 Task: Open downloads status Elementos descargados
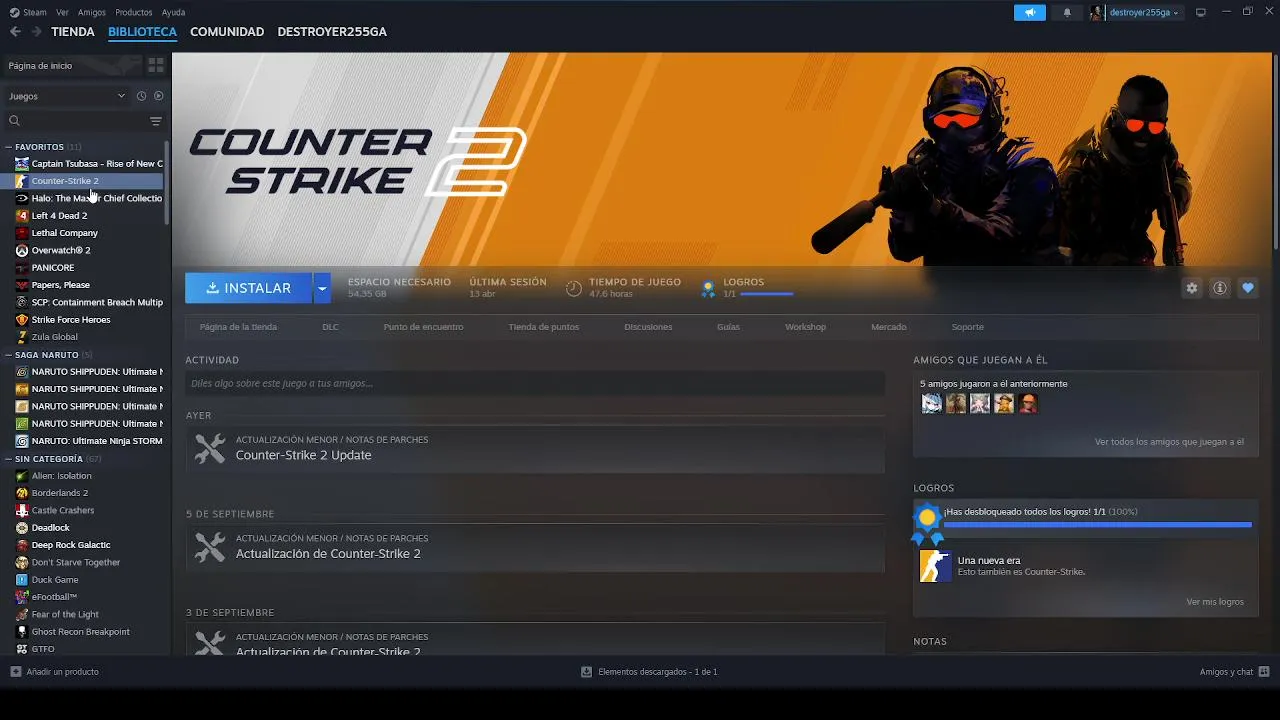[x=649, y=672]
